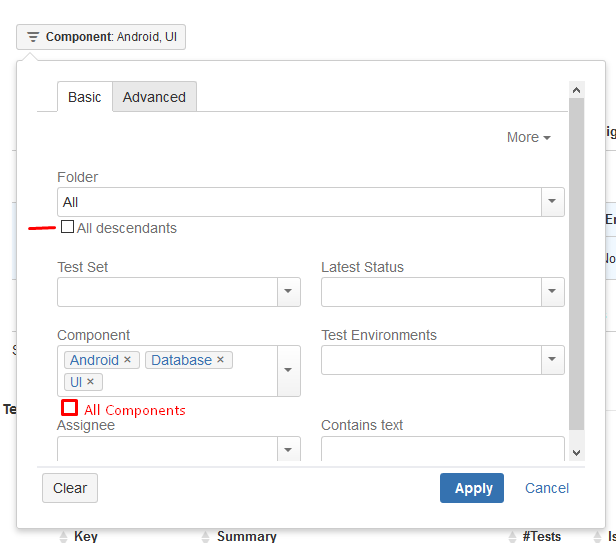
Task: Click the Contains text input field
Action: (442, 449)
